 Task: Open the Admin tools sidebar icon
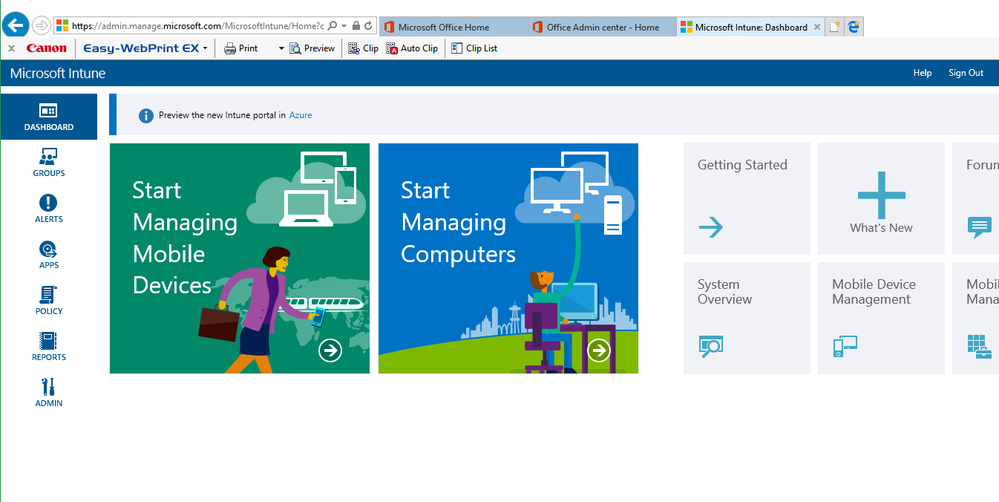point(48,387)
